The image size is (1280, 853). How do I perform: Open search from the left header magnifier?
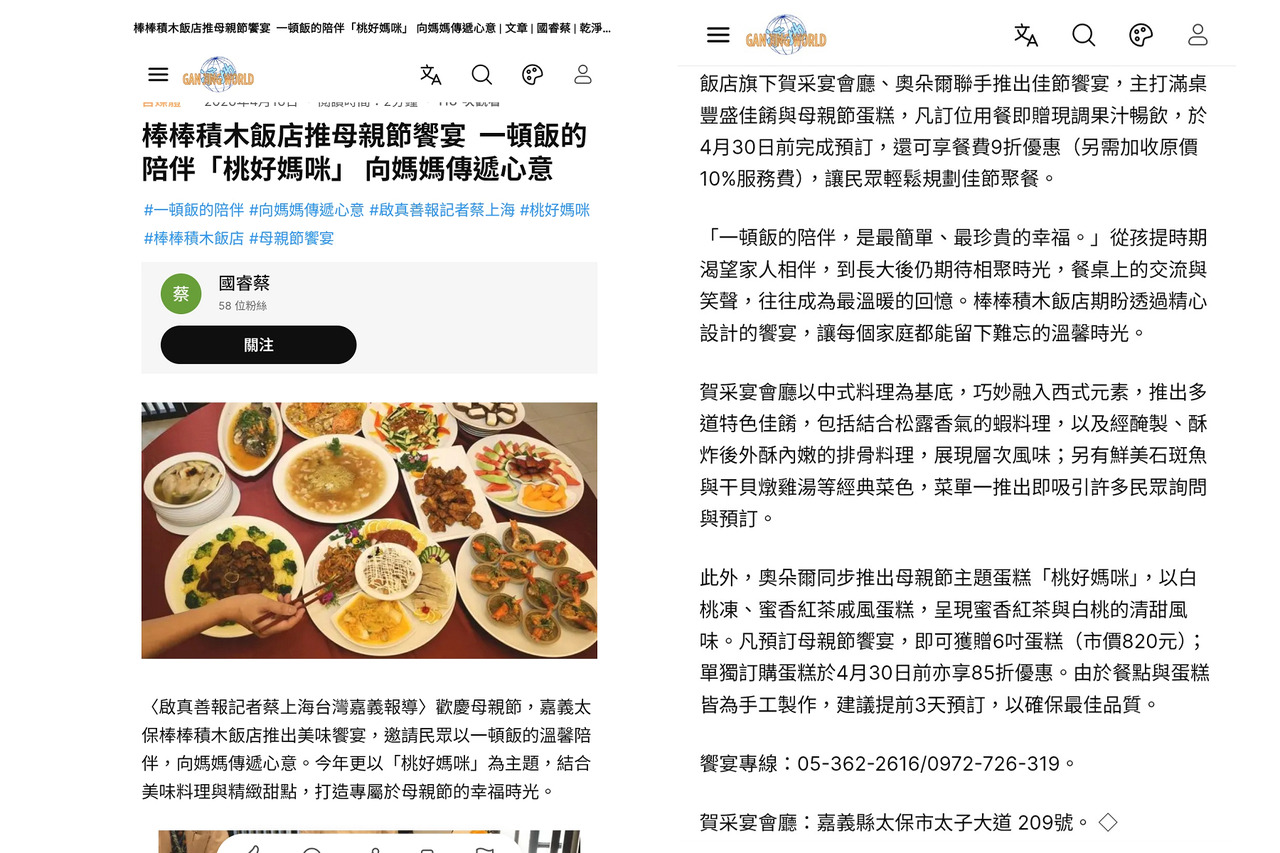(x=482, y=75)
